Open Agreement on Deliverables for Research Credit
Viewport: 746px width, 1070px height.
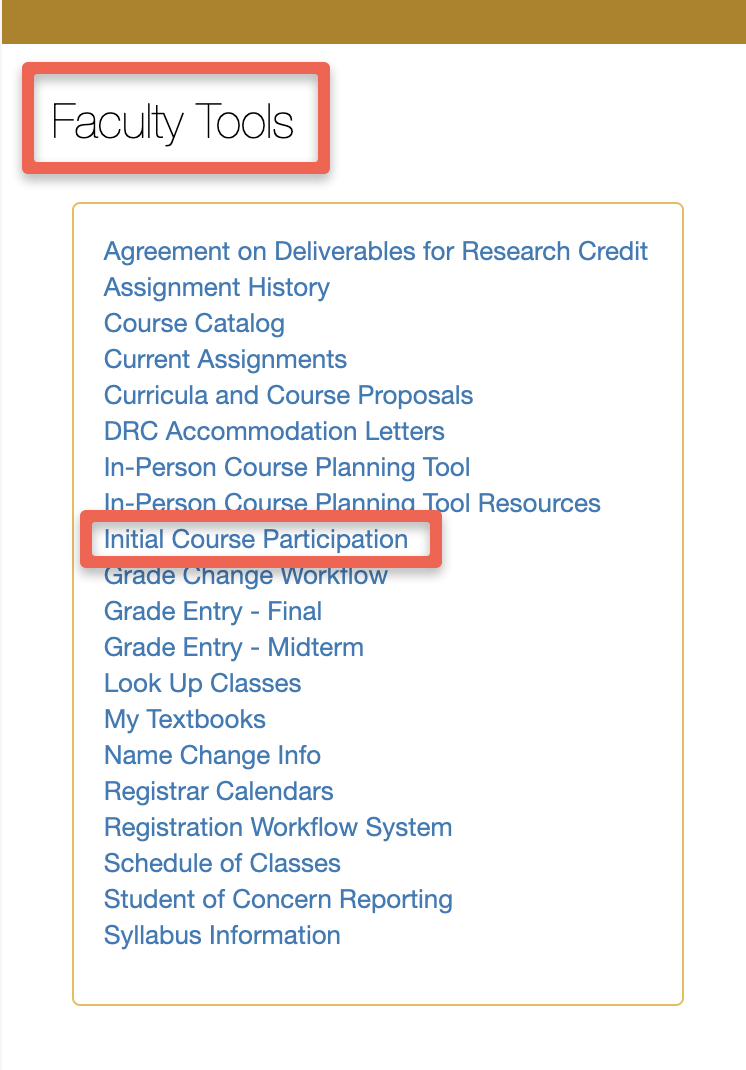pos(376,251)
